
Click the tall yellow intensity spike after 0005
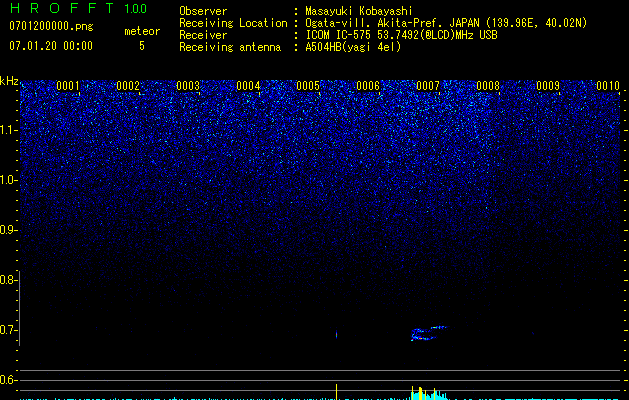point(336,392)
